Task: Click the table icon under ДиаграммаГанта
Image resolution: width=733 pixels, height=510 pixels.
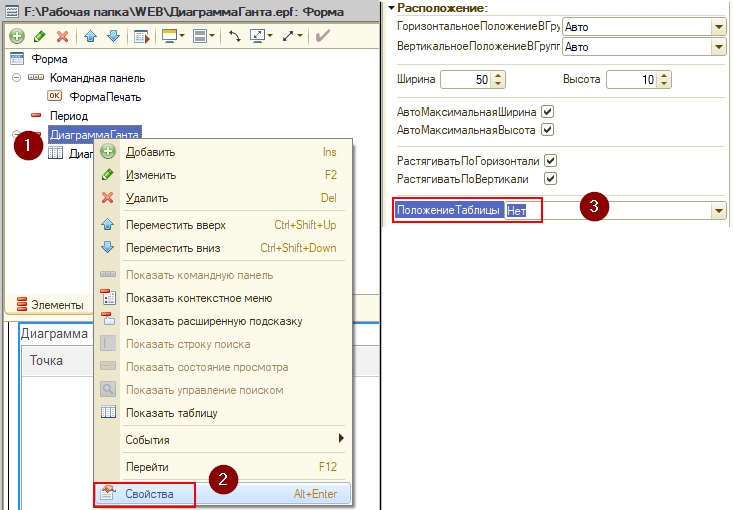Action: [55, 152]
